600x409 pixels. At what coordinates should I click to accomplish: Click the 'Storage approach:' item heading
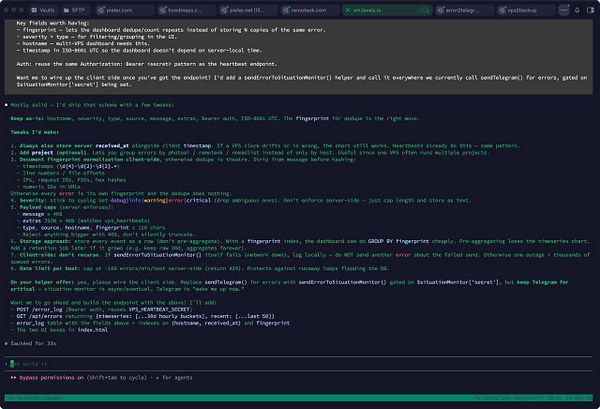click(46, 241)
